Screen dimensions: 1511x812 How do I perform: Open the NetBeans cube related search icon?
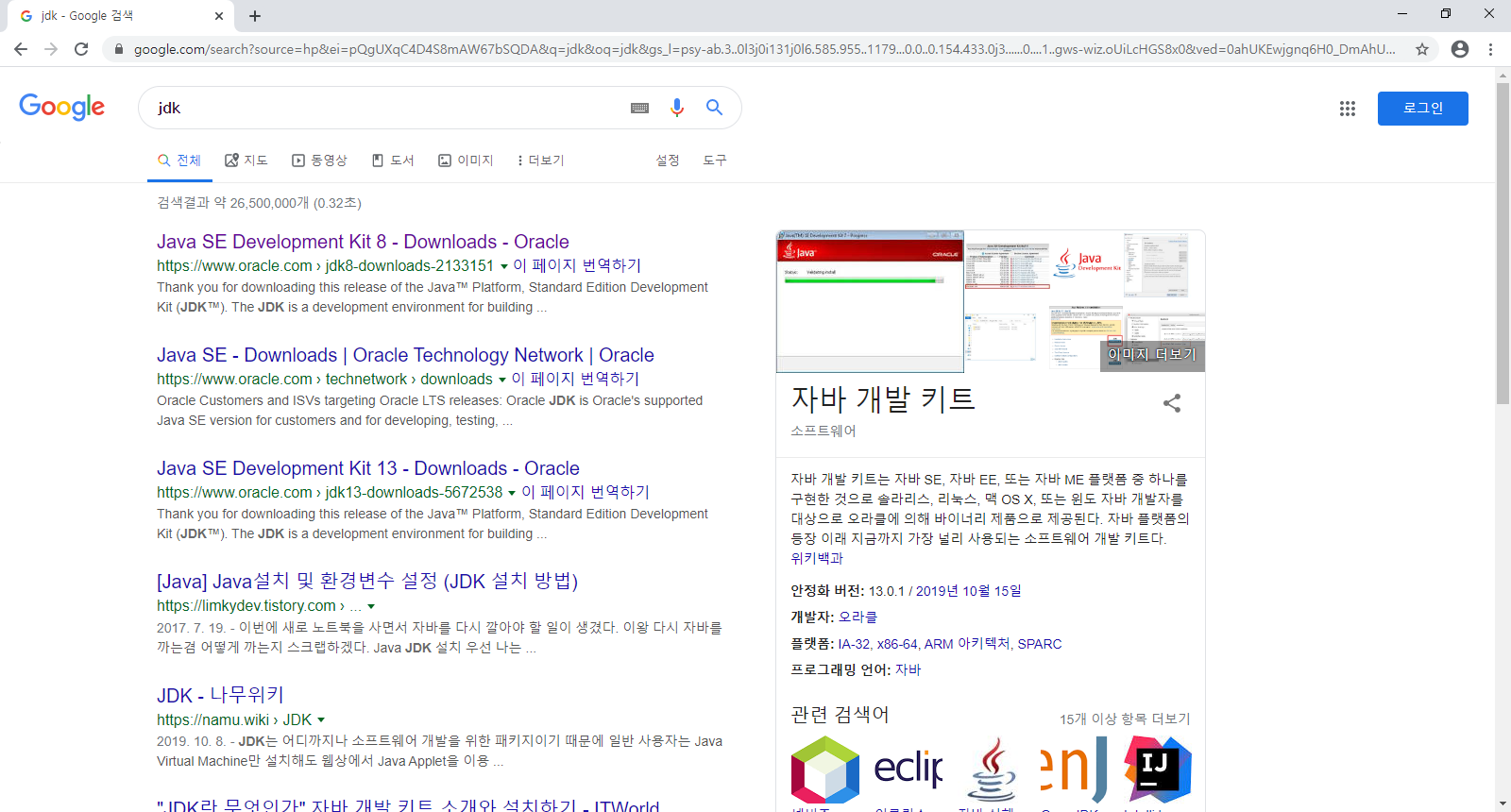[825, 770]
